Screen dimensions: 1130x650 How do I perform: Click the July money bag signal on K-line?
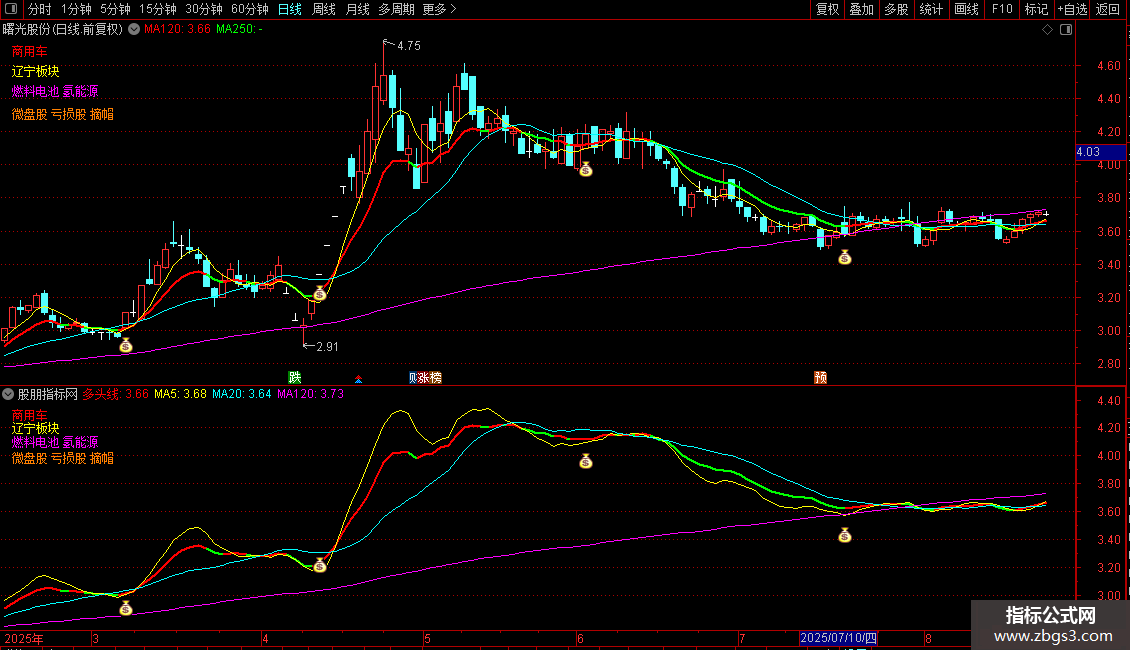coord(845,257)
